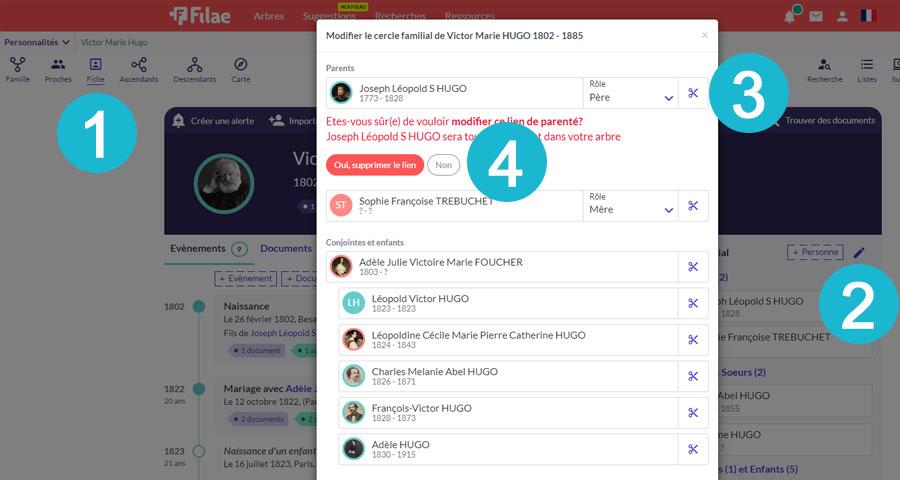Viewport: 900px width, 480px height.
Task: Click scissors icon for Sophie Françoise TREBUCHET
Action: 693,206
